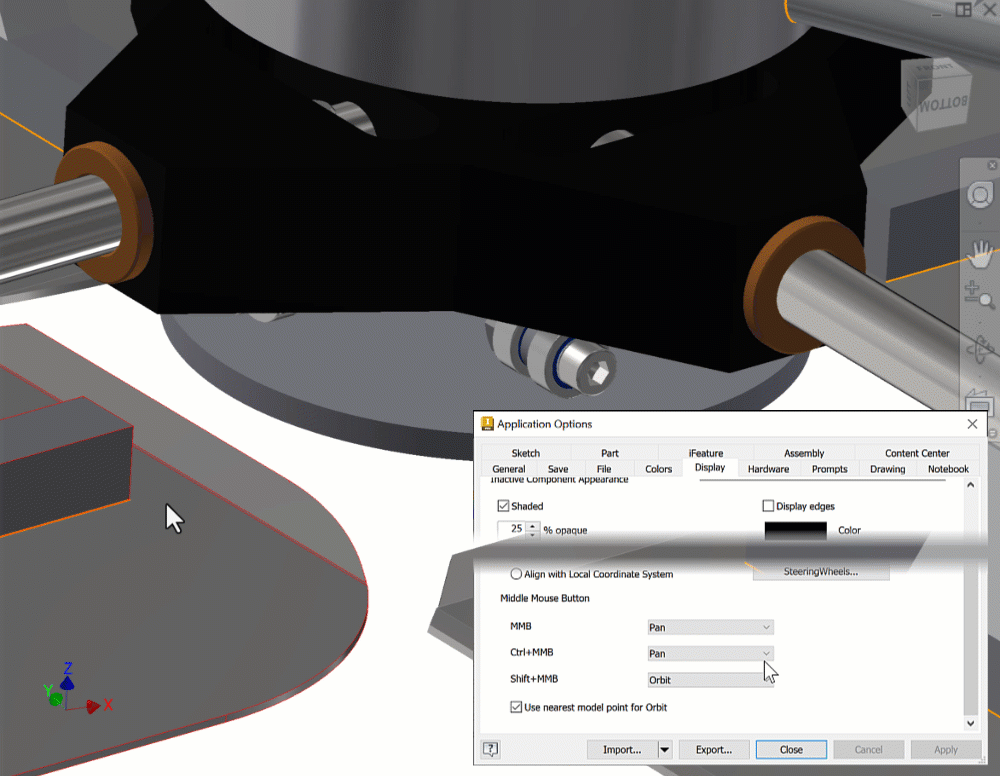This screenshot has height=776, width=1000.
Task: Click the black edge Color swatch
Action: click(x=795, y=531)
